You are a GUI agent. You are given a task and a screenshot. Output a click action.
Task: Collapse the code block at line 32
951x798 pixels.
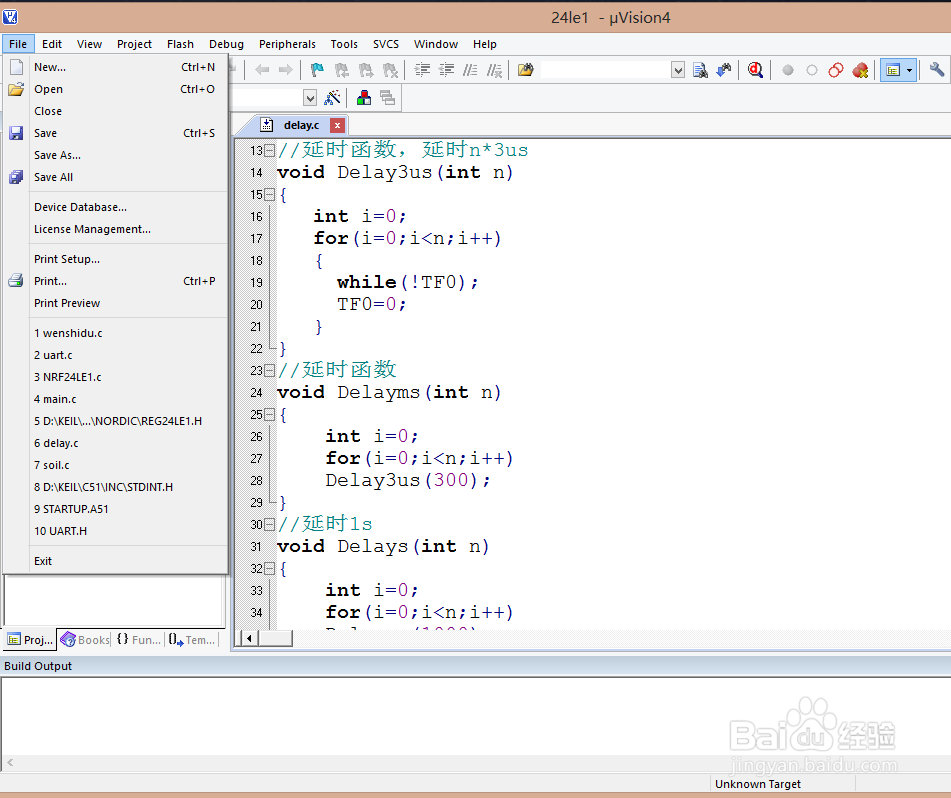click(270, 568)
